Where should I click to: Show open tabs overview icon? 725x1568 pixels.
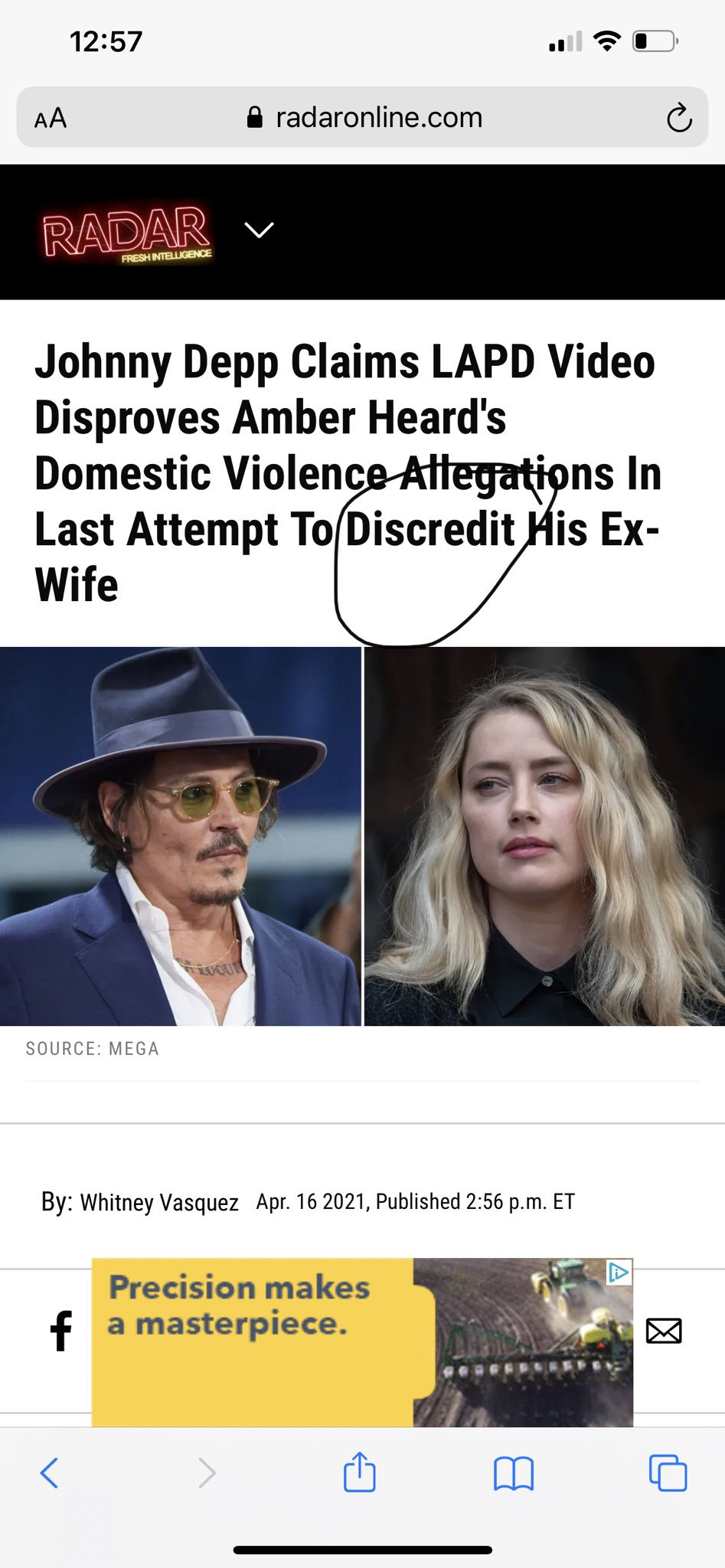click(x=668, y=1472)
